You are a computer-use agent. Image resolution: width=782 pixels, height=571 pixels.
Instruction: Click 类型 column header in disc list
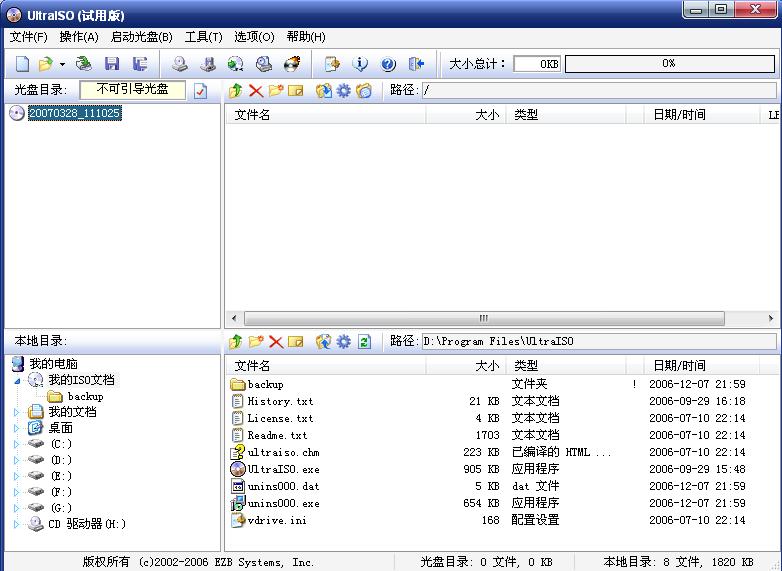(566, 115)
